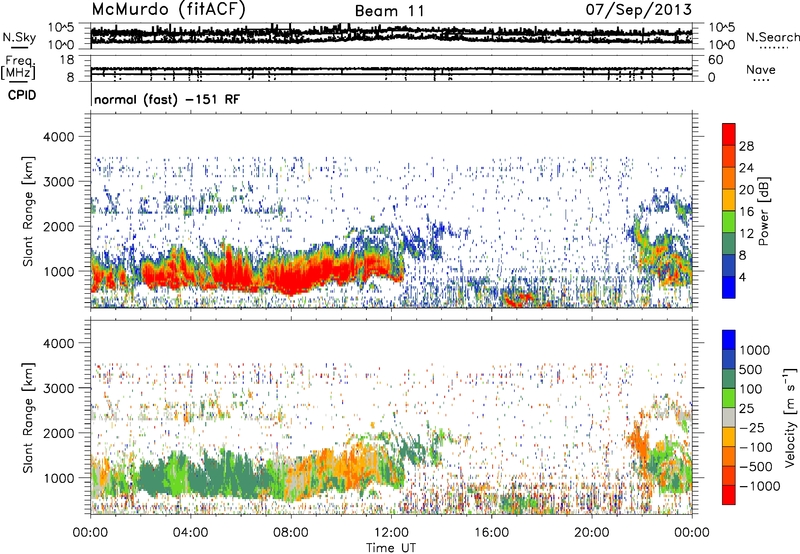Click the date 07/Sep/2013

pos(638,9)
